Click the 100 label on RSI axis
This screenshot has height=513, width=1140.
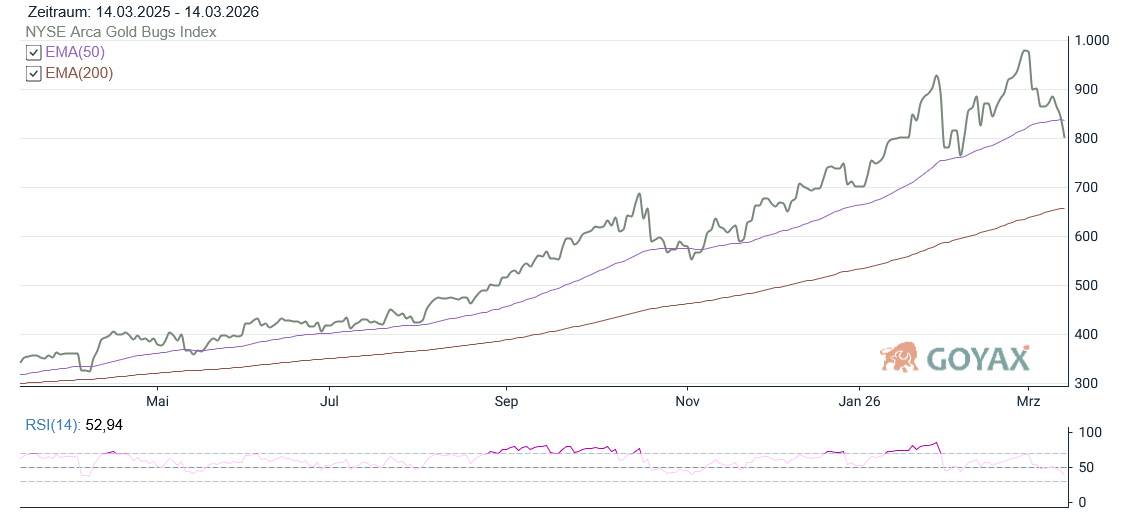pos(1089,433)
